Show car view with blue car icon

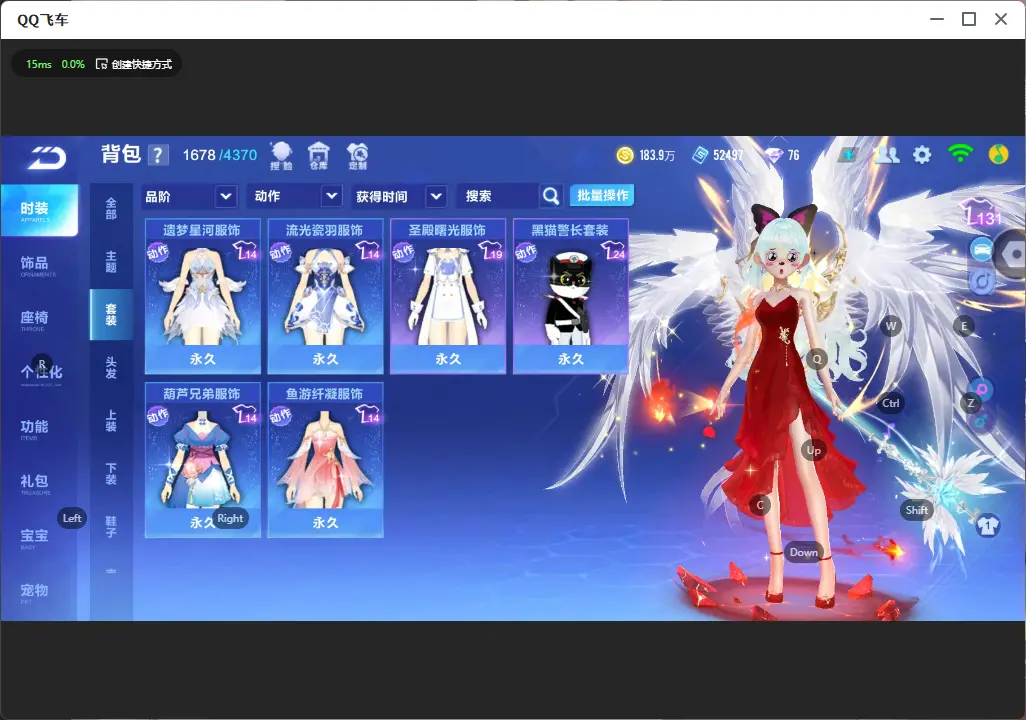(981, 249)
